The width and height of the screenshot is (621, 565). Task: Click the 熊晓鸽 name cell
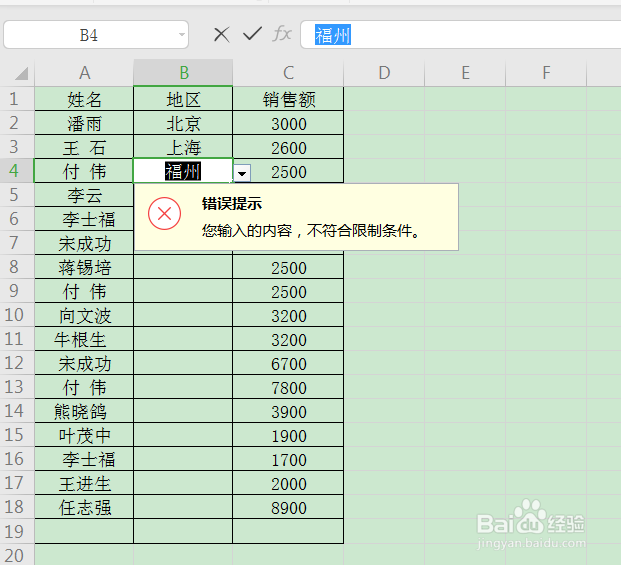click(84, 411)
